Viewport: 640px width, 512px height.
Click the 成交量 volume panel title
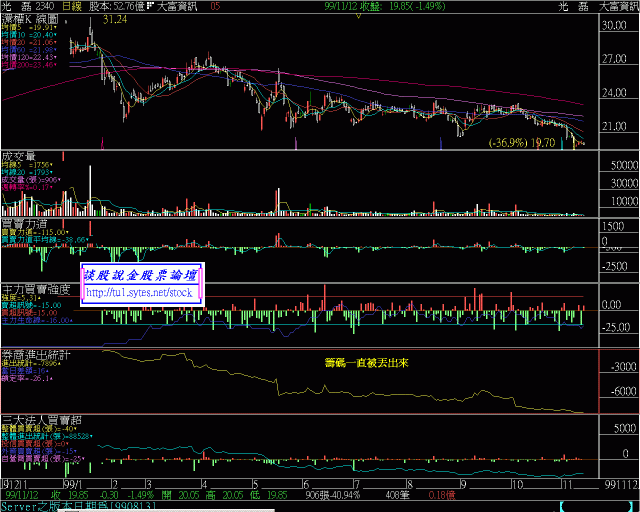[18, 156]
